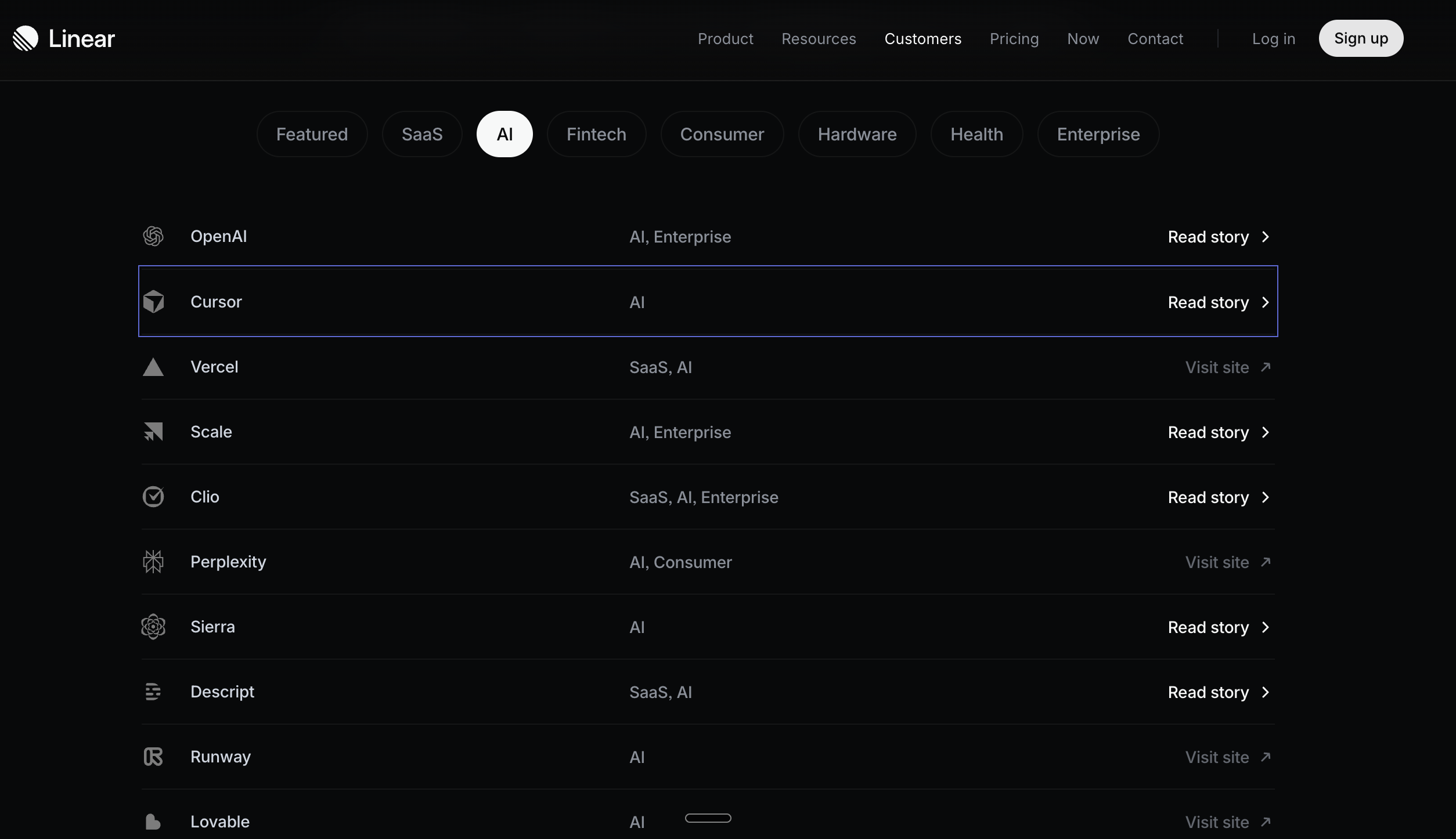Click the OpenAI logo icon
1456x839 pixels.
(x=153, y=236)
